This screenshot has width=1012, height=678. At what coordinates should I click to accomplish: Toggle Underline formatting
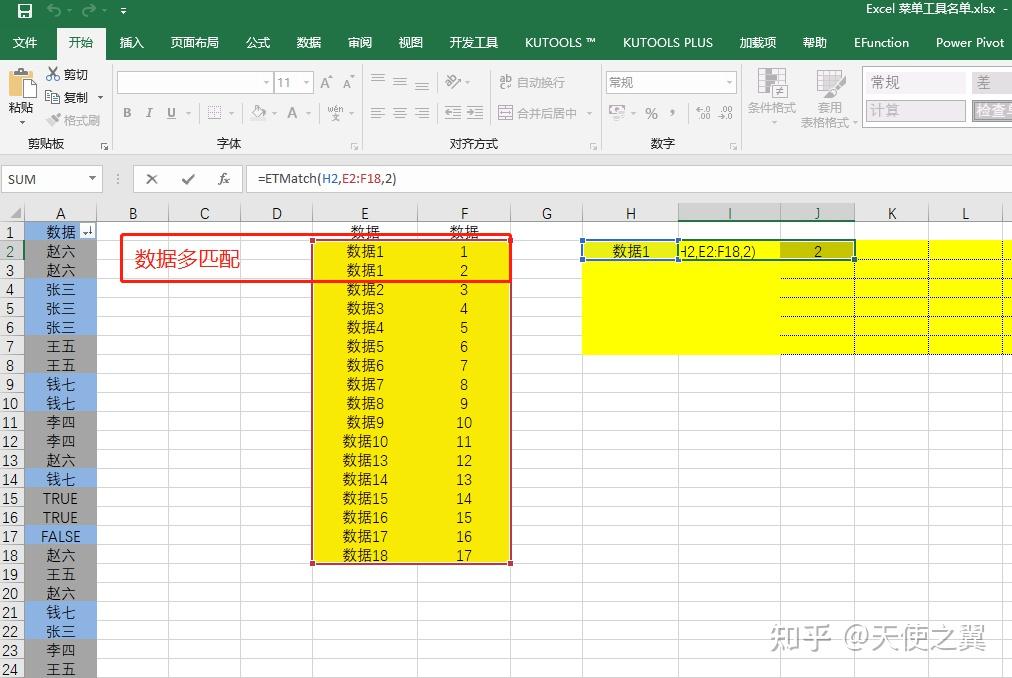[171, 113]
